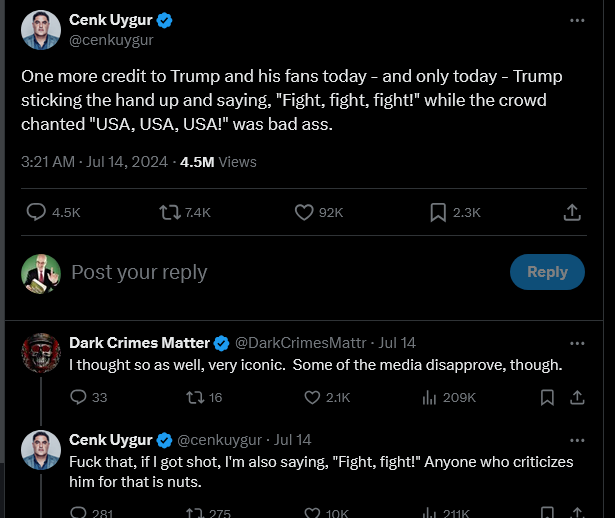
Task: Open more options on Cenk Uygur's reply
Action: pos(577,440)
